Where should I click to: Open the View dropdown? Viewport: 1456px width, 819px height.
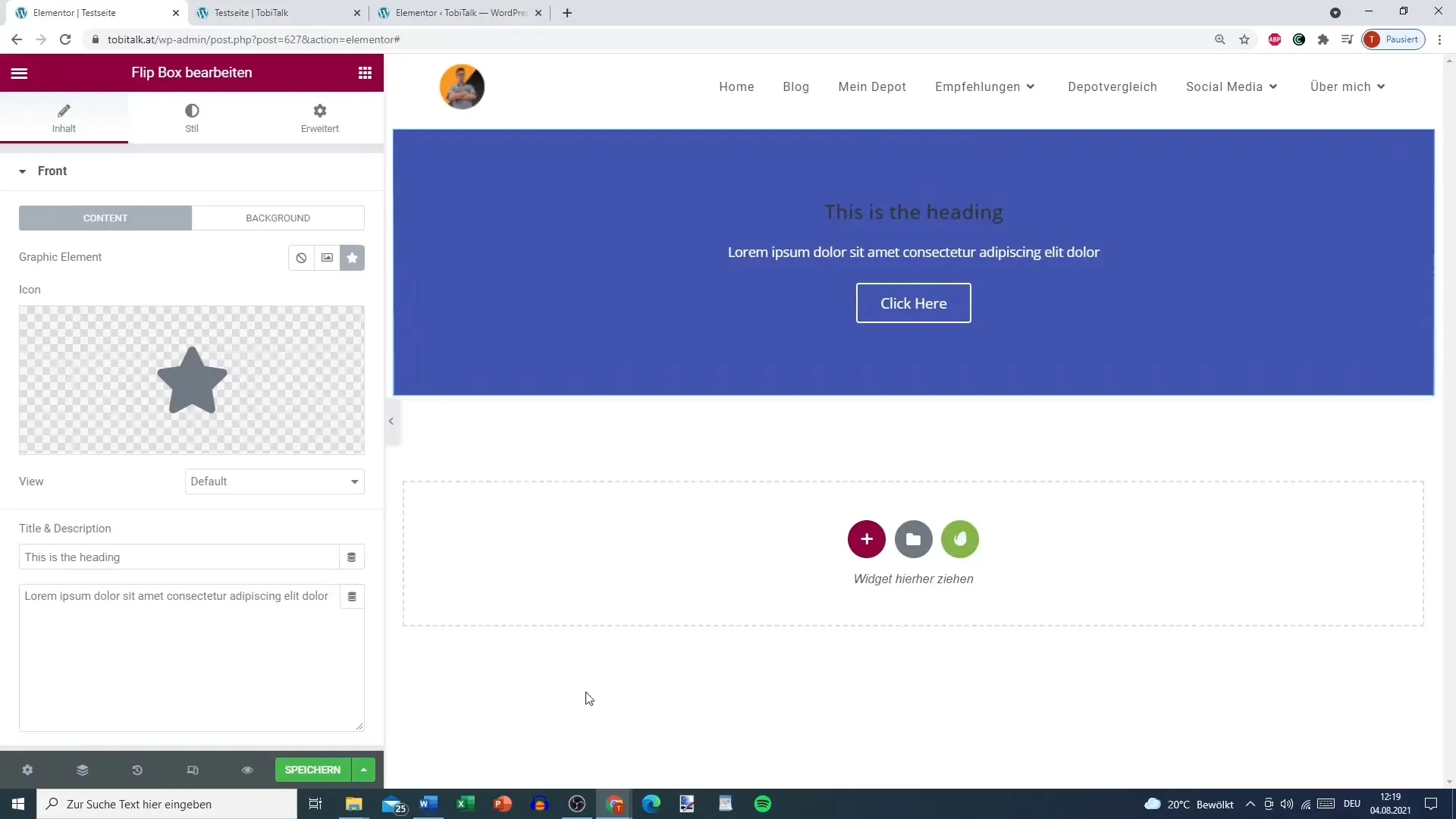[275, 482]
